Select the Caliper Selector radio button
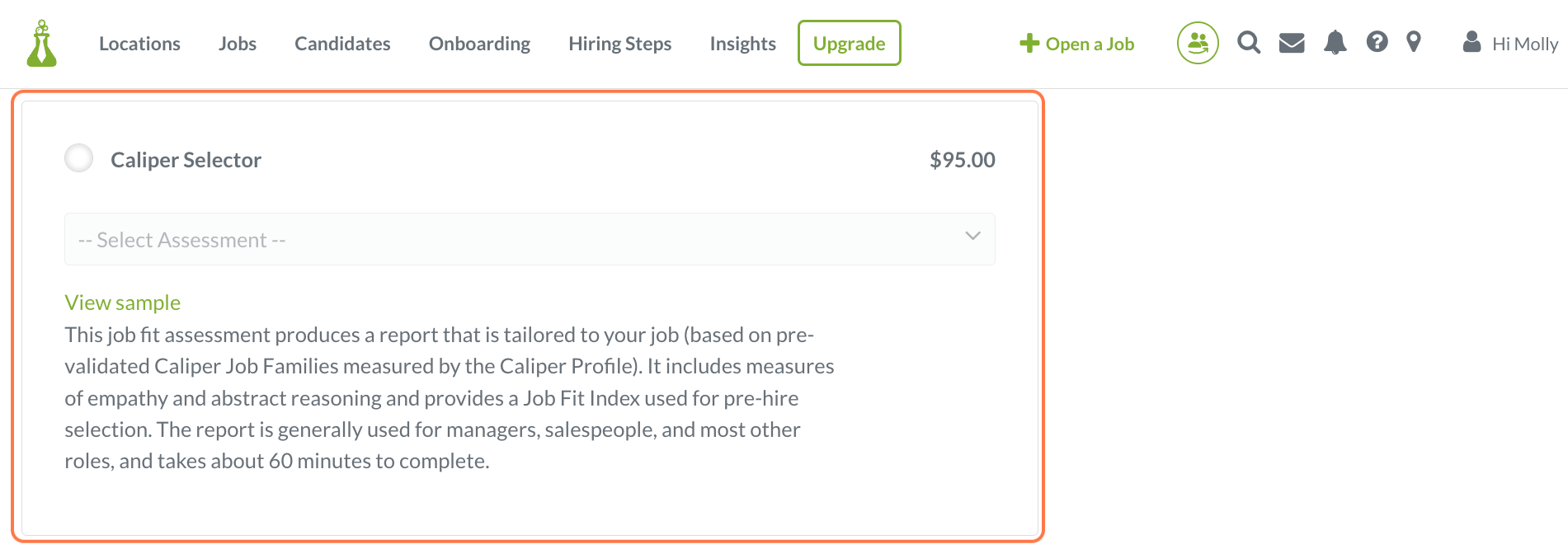Image resolution: width=1568 pixels, height=549 pixels. [x=79, y=158]
